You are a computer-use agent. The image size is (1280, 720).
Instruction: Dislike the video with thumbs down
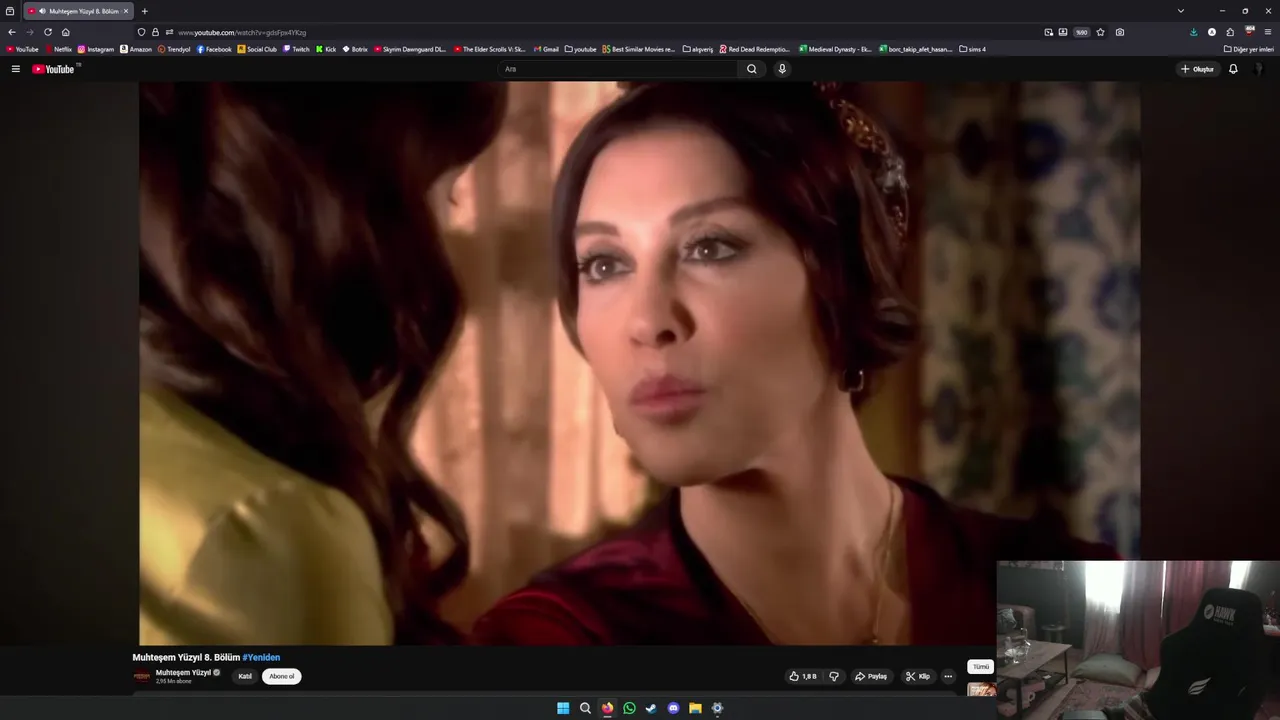point(834,676)
